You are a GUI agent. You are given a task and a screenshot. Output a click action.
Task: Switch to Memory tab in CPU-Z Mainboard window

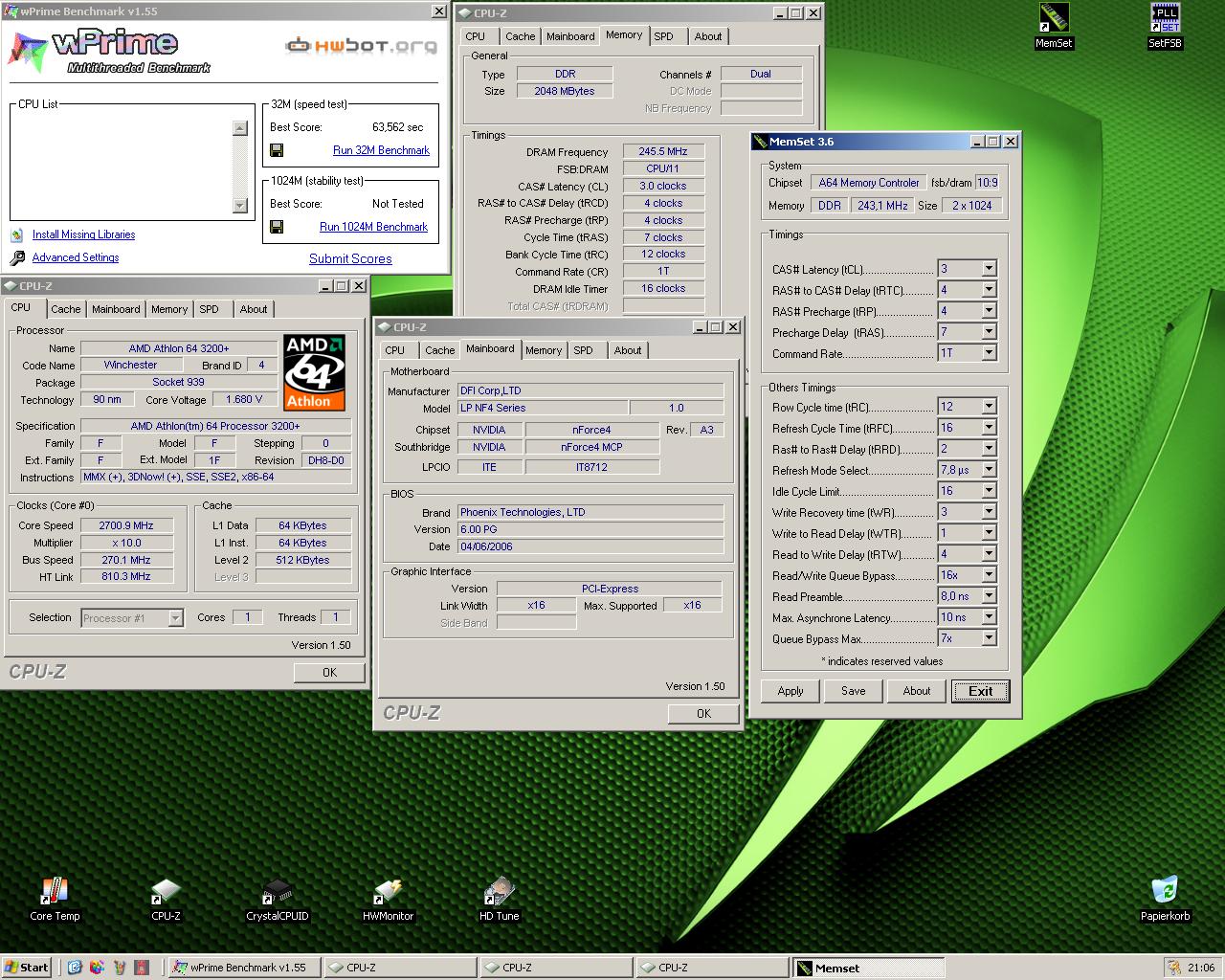[544, 350]
